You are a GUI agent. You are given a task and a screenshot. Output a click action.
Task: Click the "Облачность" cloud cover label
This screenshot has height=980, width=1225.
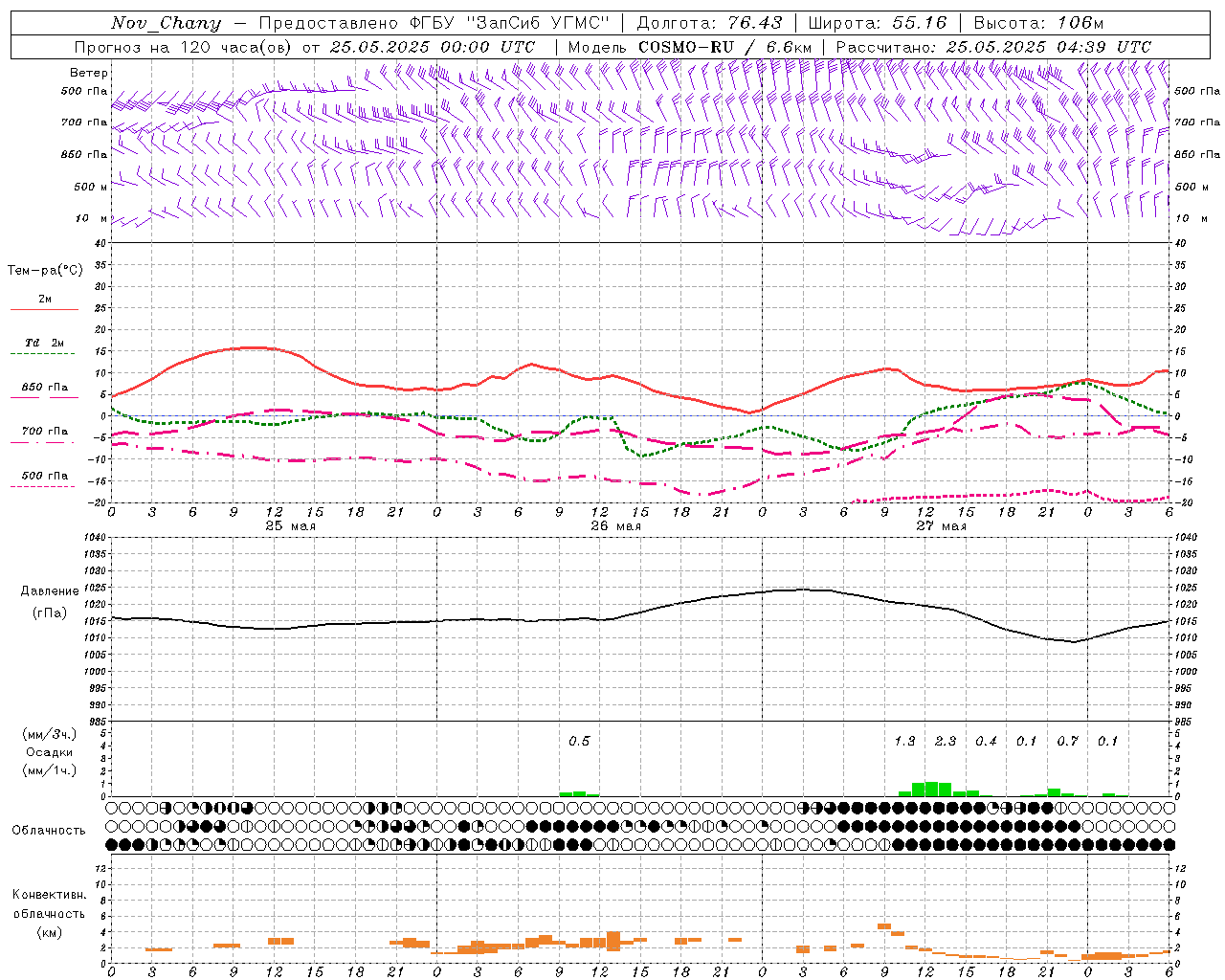click(49, 830)
